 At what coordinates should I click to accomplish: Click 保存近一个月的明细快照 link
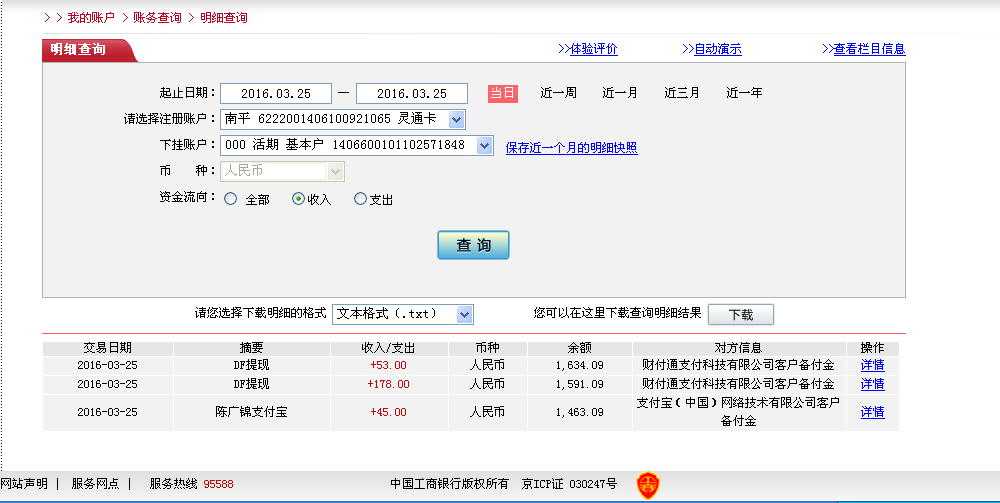tap(571, 148)
